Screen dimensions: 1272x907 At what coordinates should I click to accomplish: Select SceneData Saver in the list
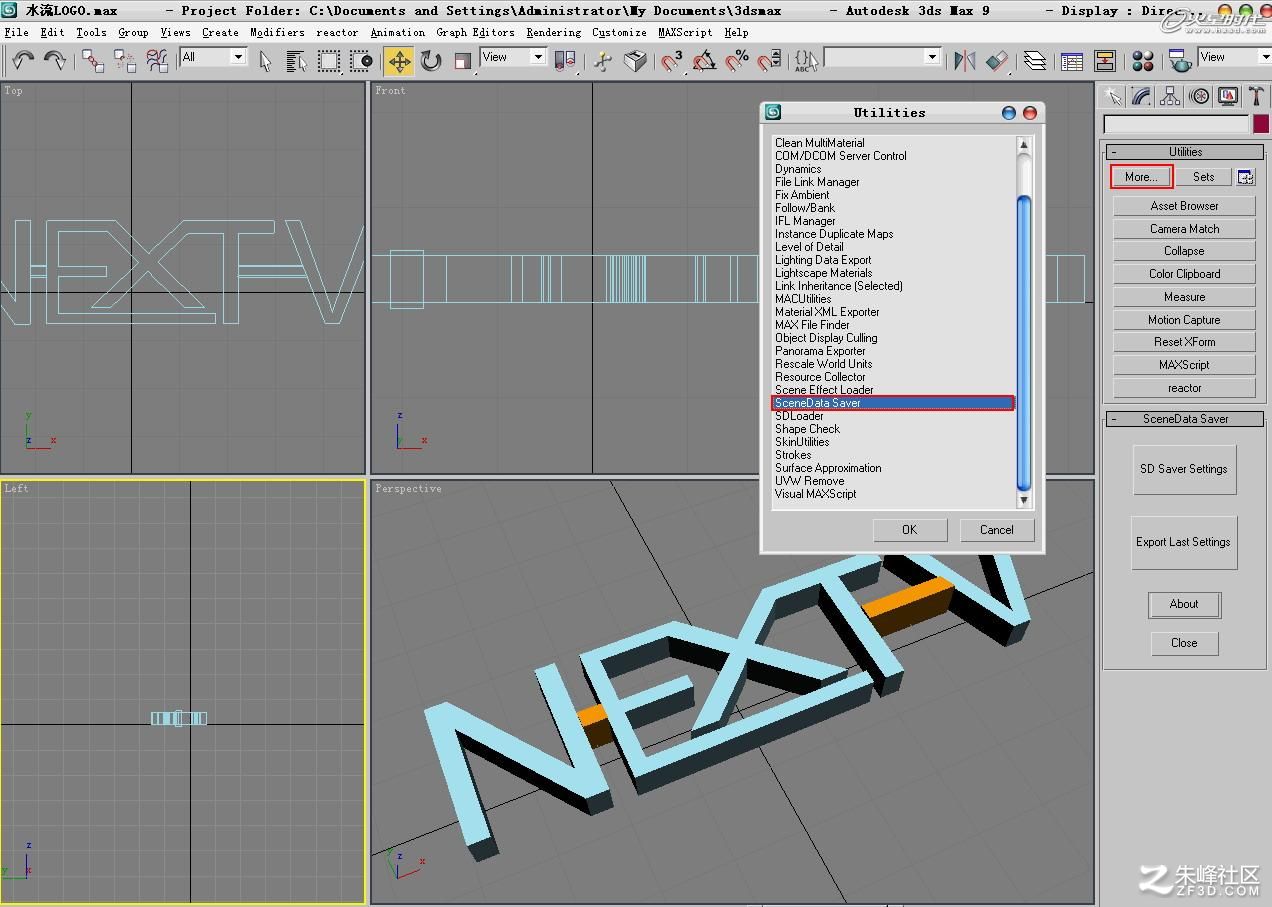[893, 403]
